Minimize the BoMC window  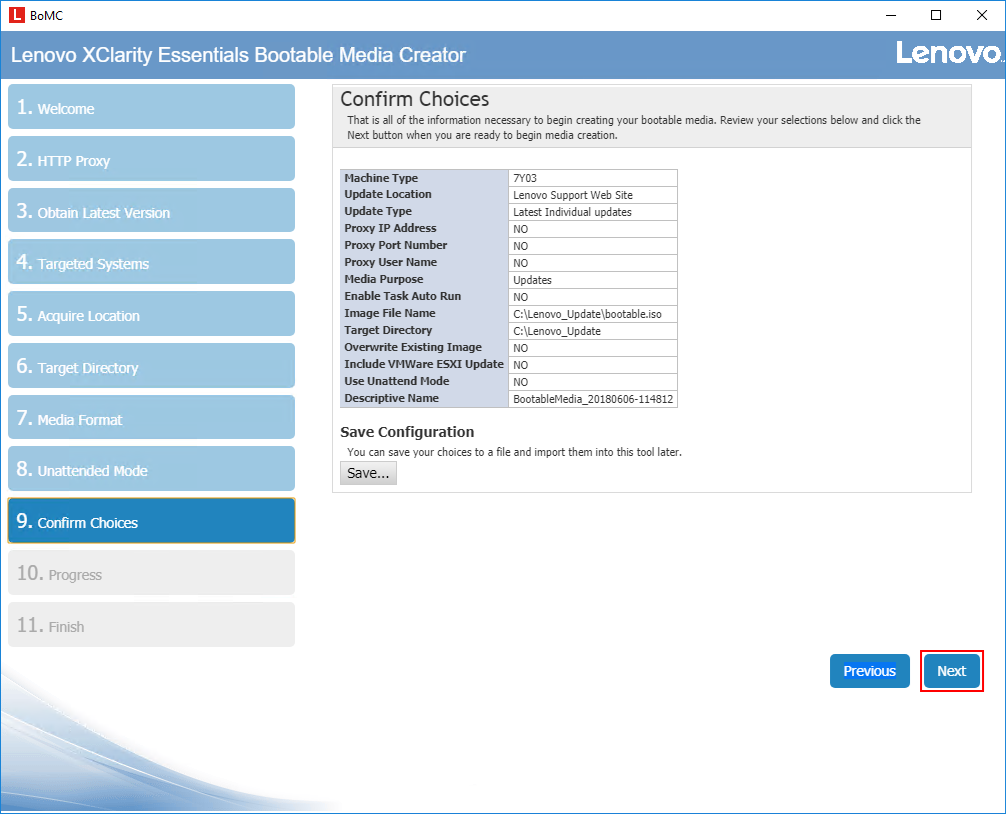point(891,15)
